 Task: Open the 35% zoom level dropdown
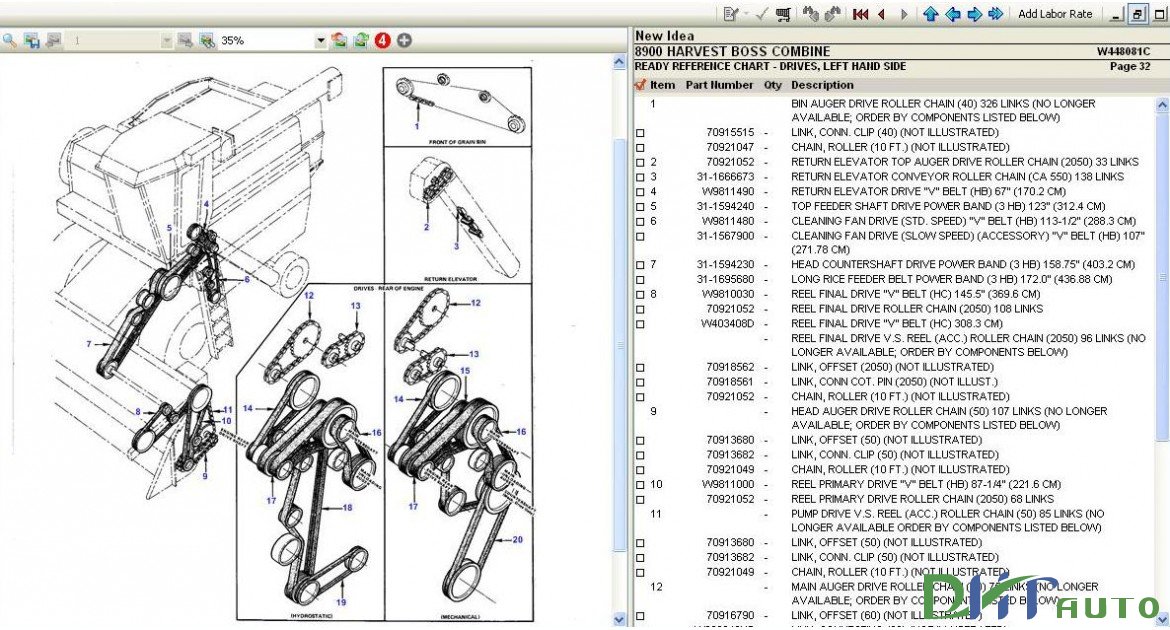pos(320,40)
